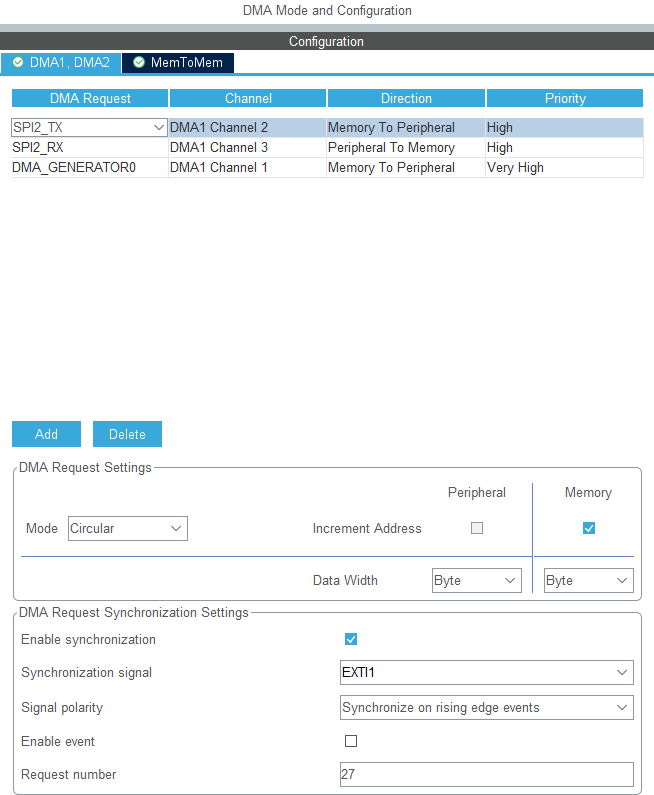Click the DMA1 Channel 3 cell
654x795 pixels.
point(247,148)
